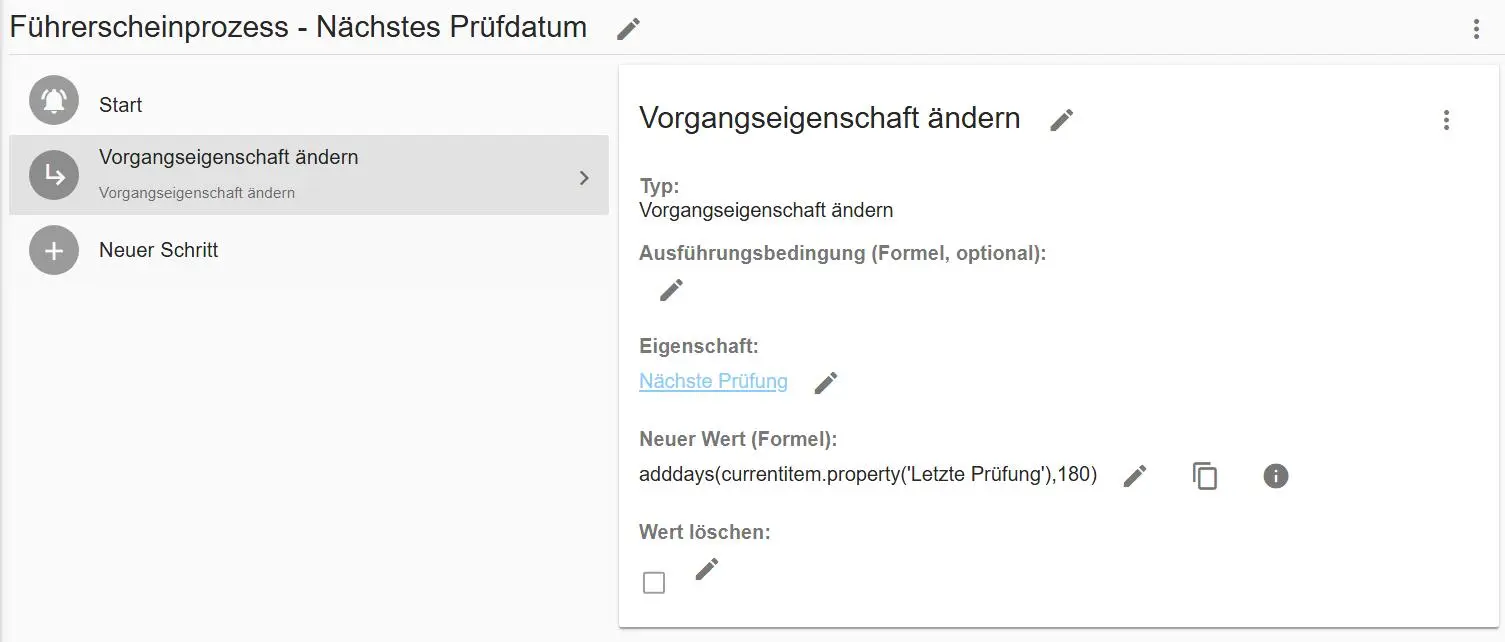Viewport: 1505px width, 642px height.
Task: Expand the Vorgangseigenschaft ändern step chevron
Action: (585, 178)
